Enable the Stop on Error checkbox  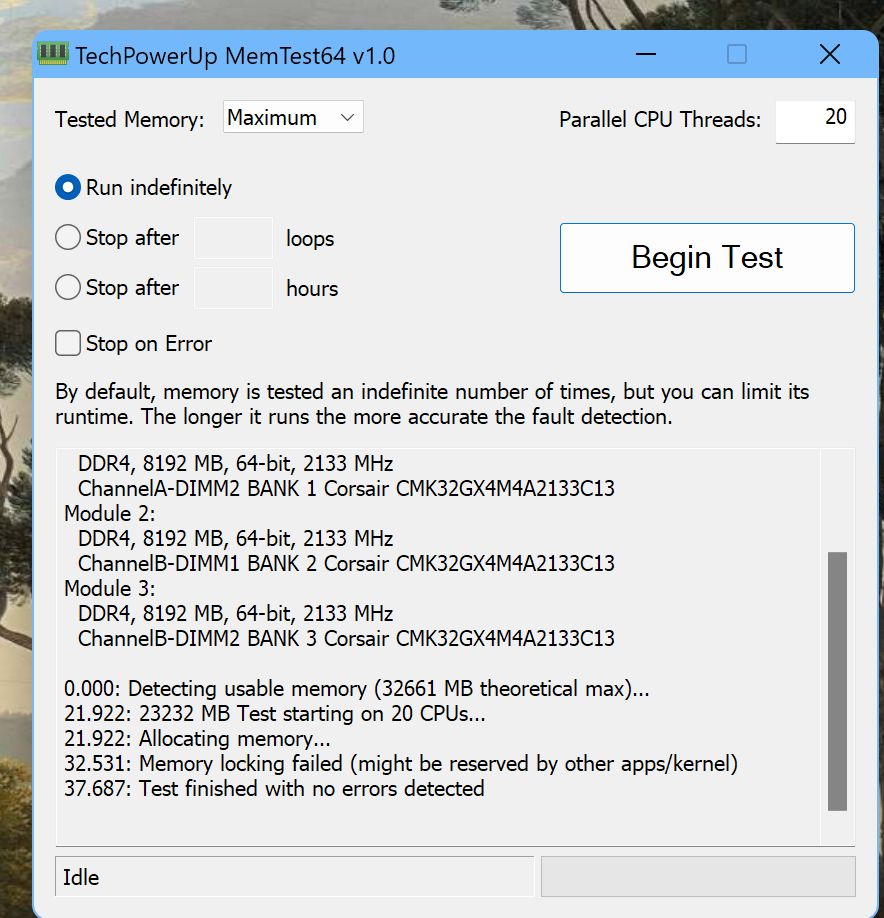(68, 343)
